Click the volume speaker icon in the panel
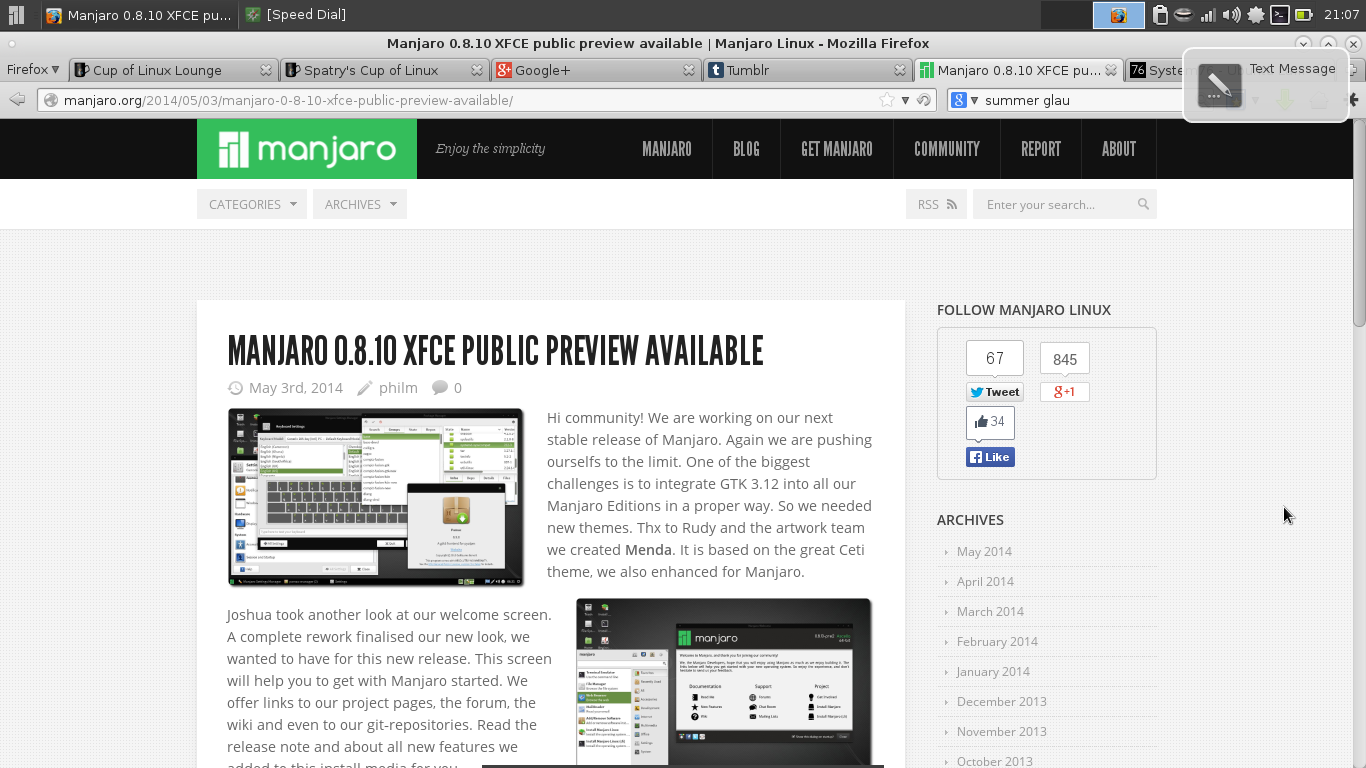 point(1232,15)
